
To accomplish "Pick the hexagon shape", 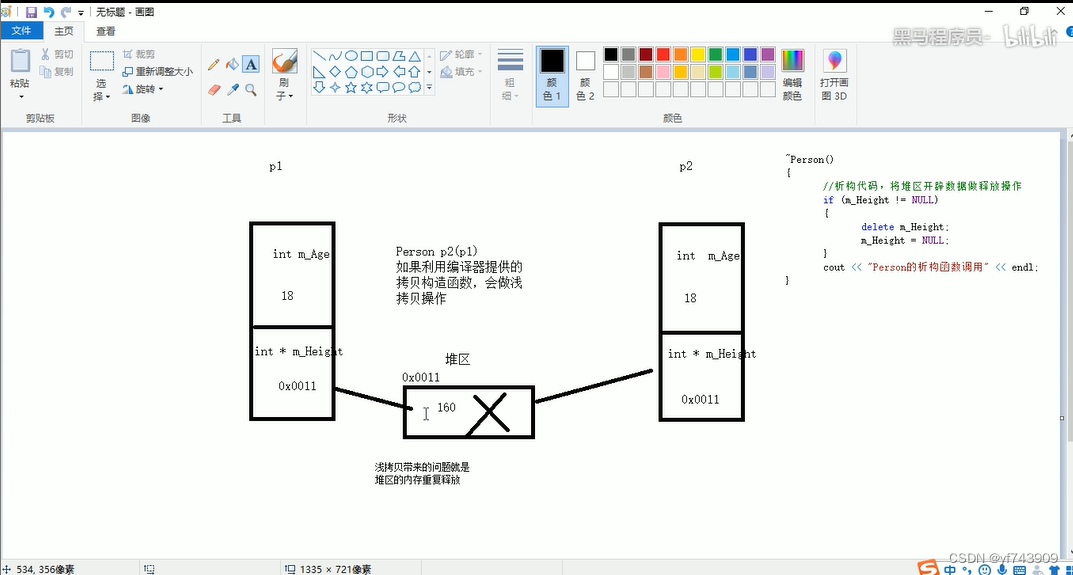I will coord(366,71).
